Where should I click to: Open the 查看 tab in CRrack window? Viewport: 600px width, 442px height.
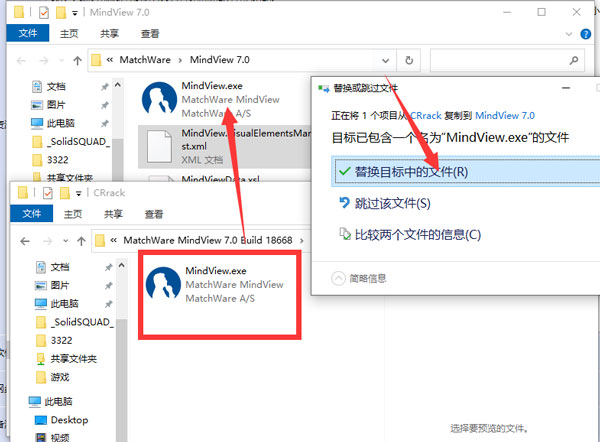click(x=154, y=214)
